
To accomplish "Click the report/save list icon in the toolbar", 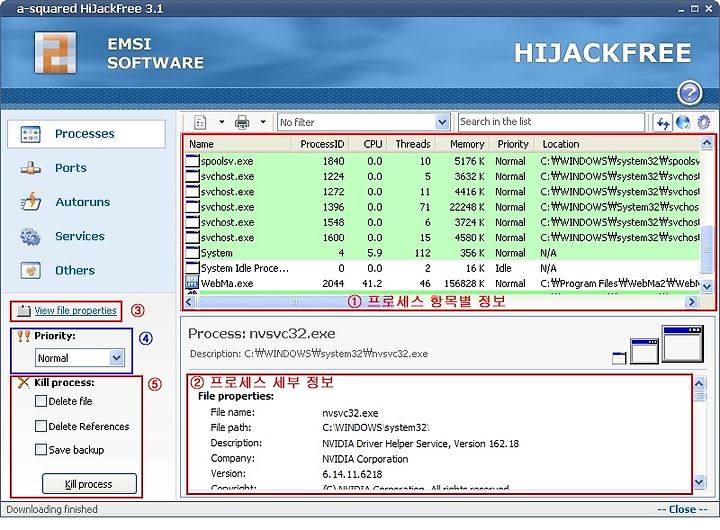I will [201, 122].
